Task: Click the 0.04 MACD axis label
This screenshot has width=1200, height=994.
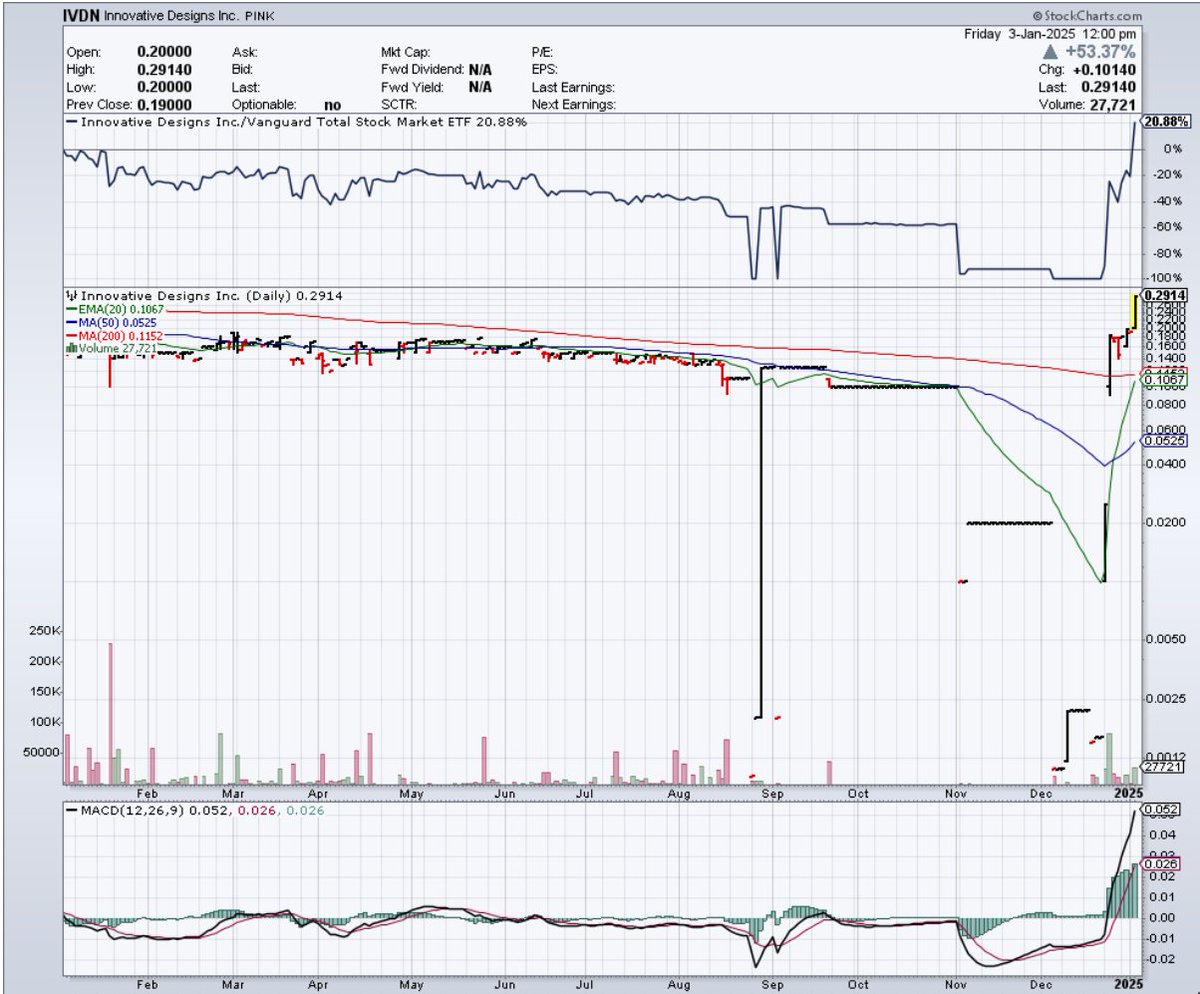Action: coord(1161,834)
